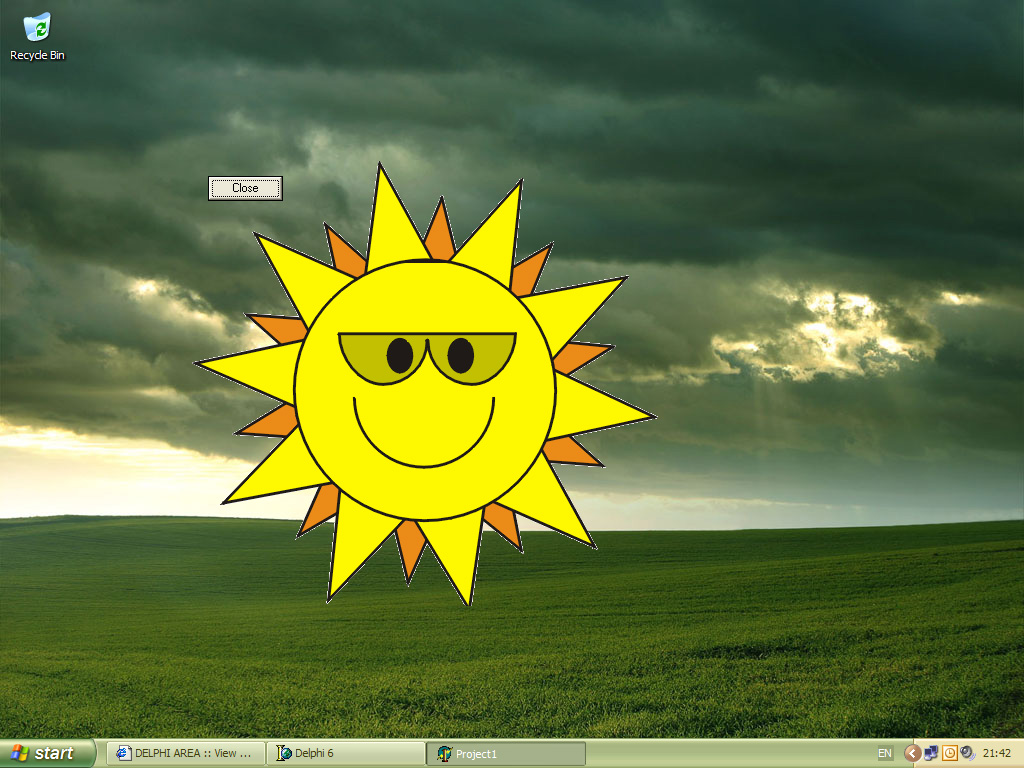Activate the Project1 taskbar button

coord(506,754)
